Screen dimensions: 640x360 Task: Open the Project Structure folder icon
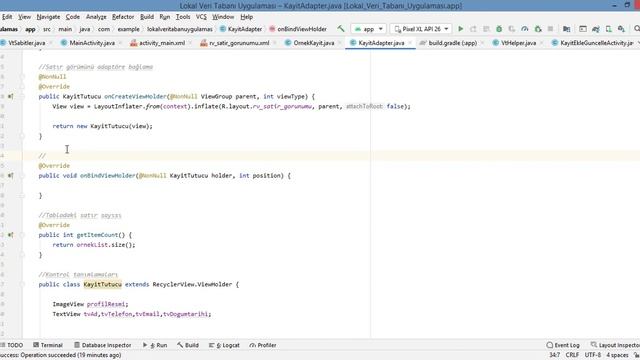pyautogui.click(x=567, y=29)
